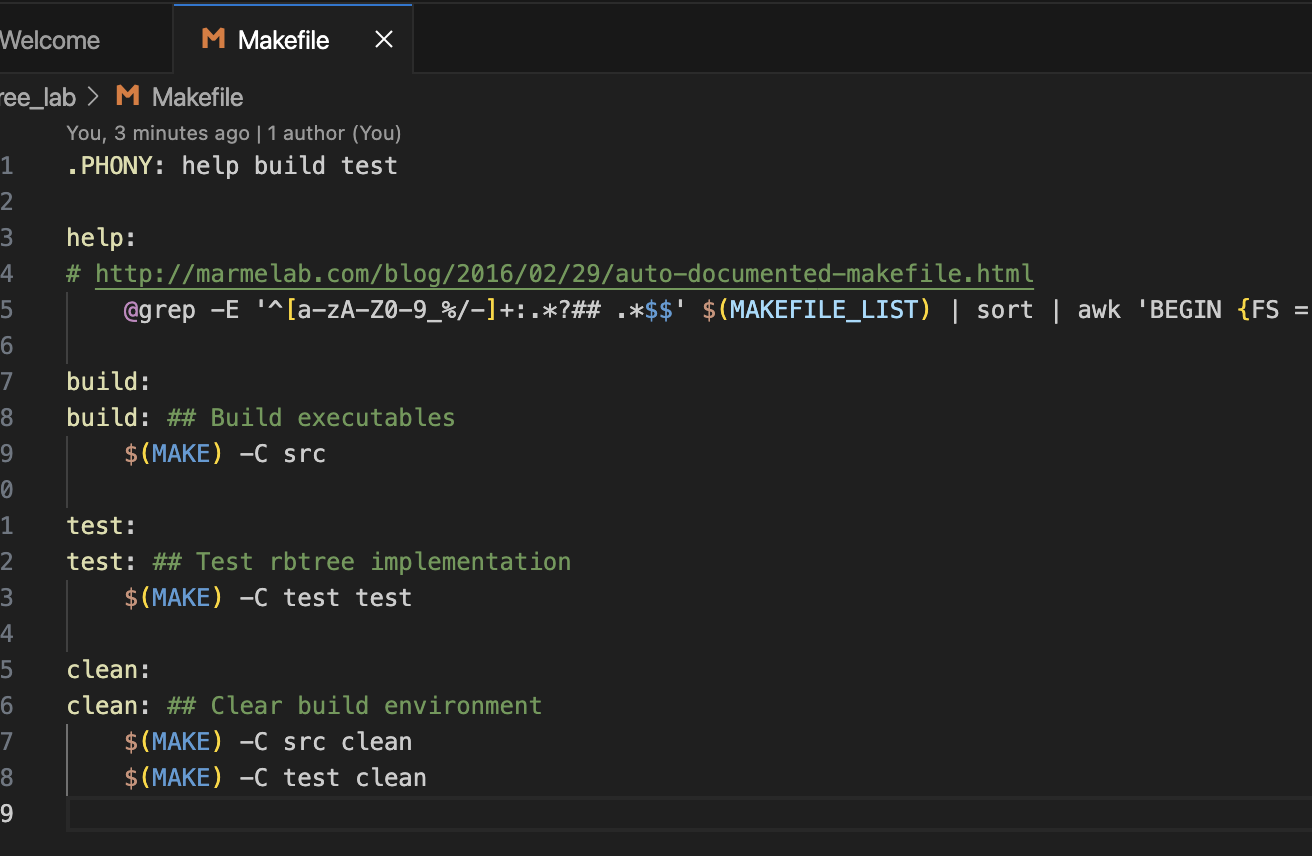1312x856 pixels.
Task: Open the marmelab.com auto-documented-makefile link
Action: (564, 273)
